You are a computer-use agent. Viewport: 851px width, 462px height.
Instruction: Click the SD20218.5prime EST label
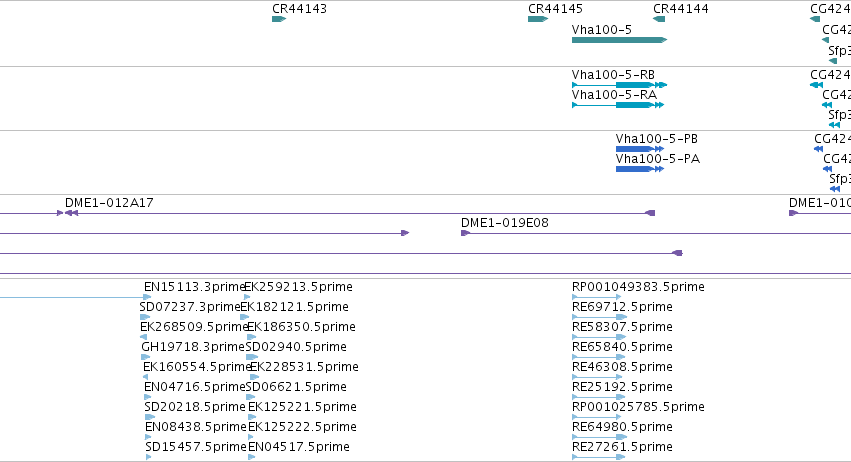click(x=195, y=407)
